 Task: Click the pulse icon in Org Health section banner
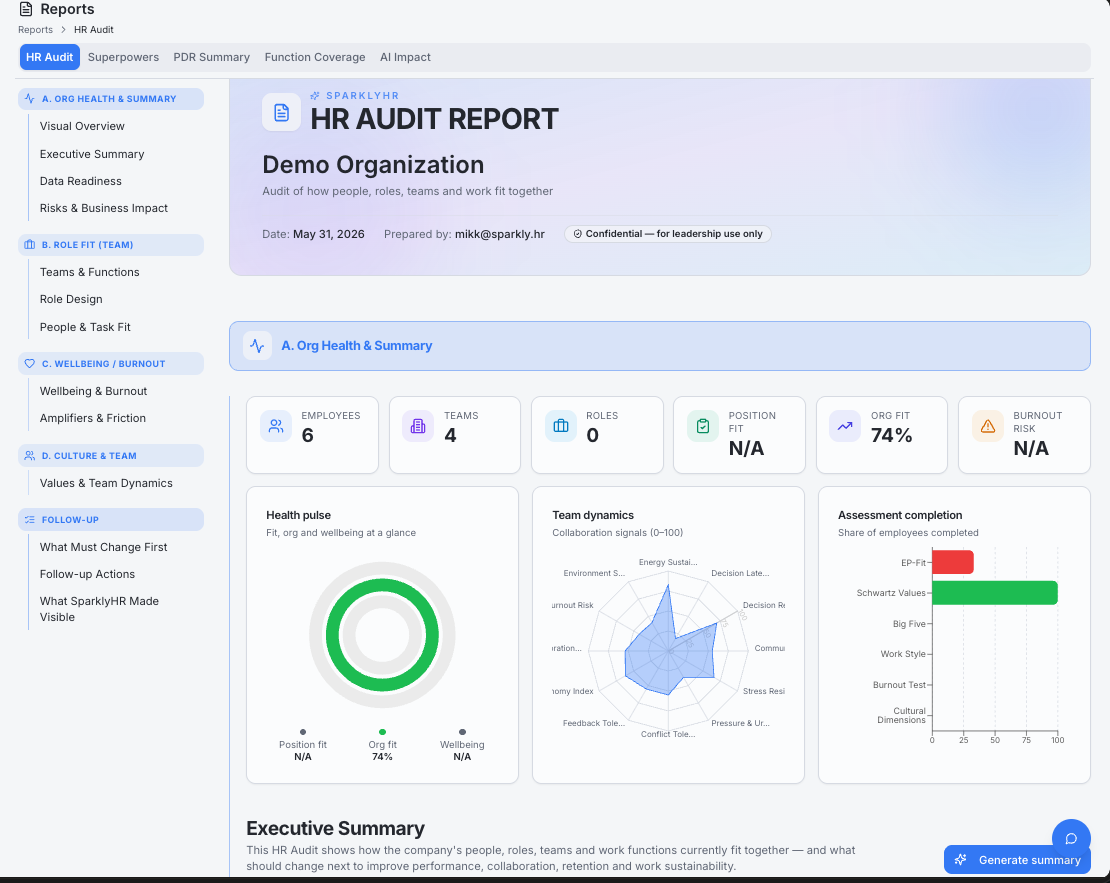point(257,346)
